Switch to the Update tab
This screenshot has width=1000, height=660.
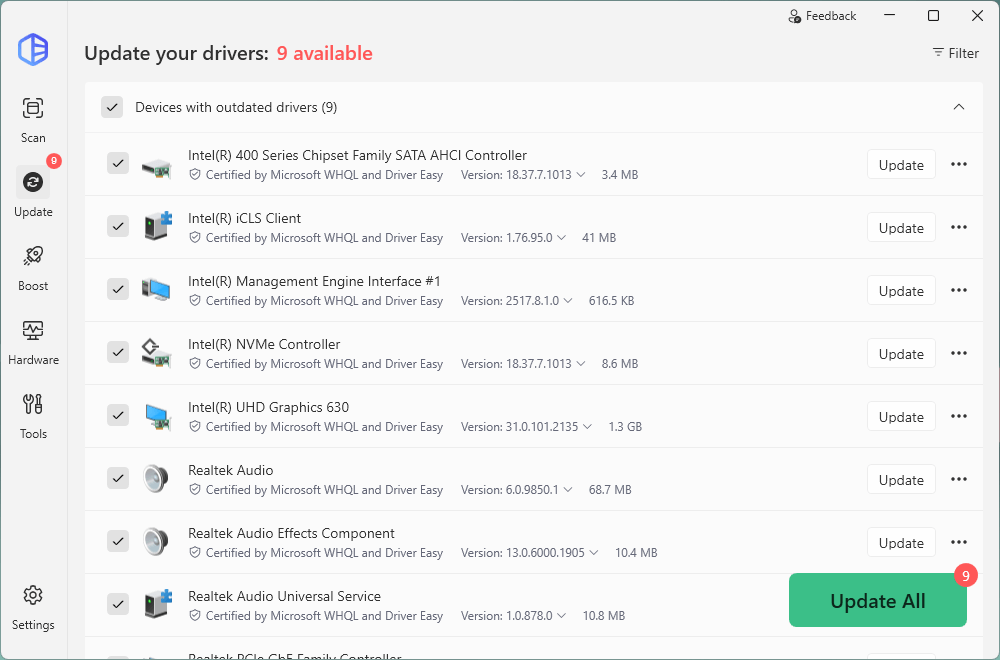[x=33, y=193]
